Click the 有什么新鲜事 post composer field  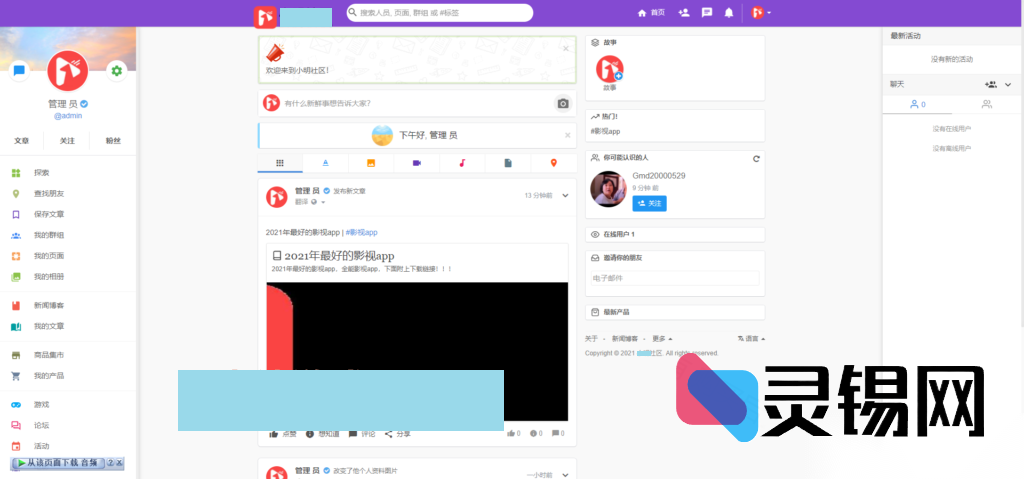tap(418, 103)
